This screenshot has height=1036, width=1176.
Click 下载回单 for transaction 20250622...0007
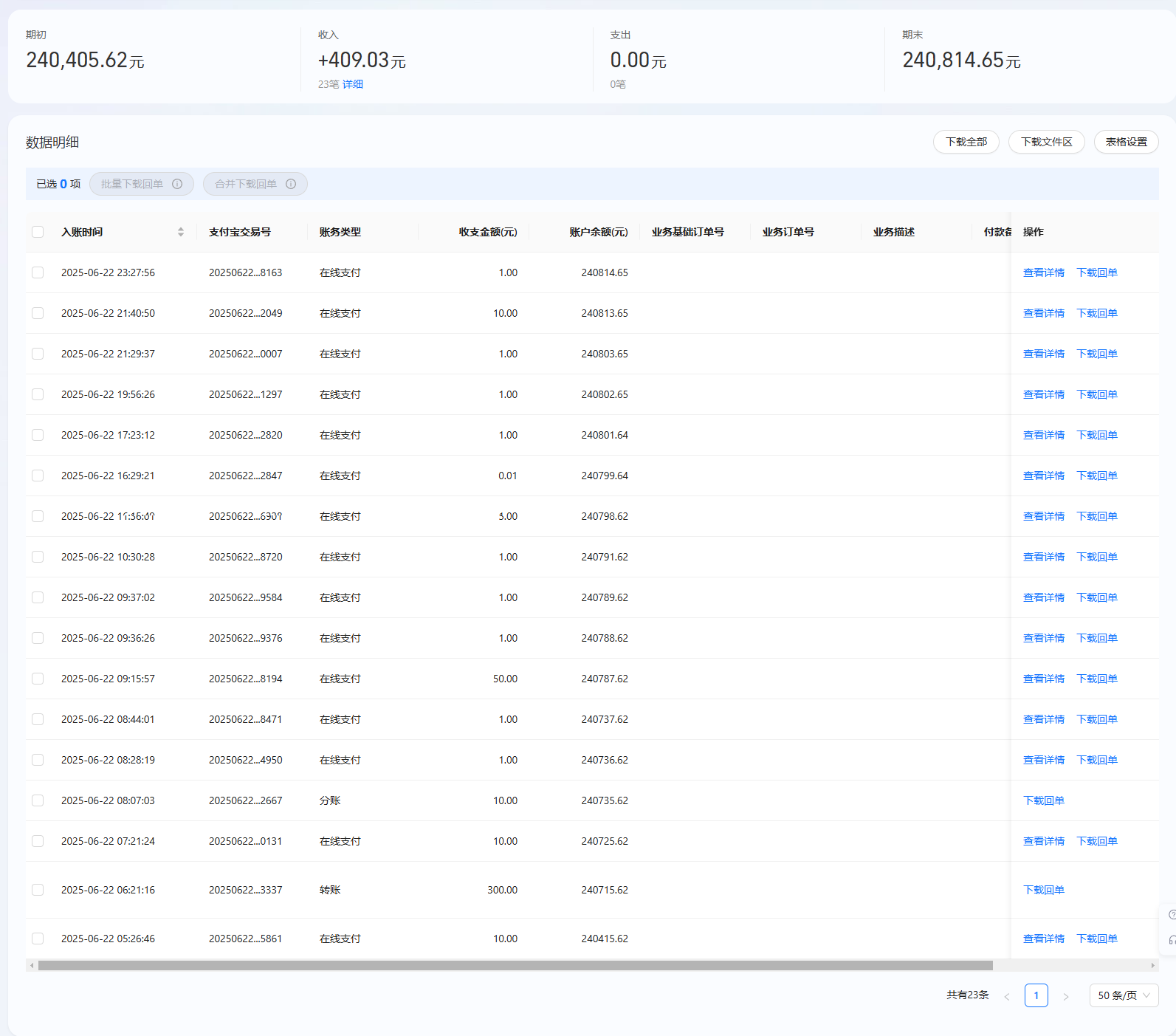[x=1097, y=354]
